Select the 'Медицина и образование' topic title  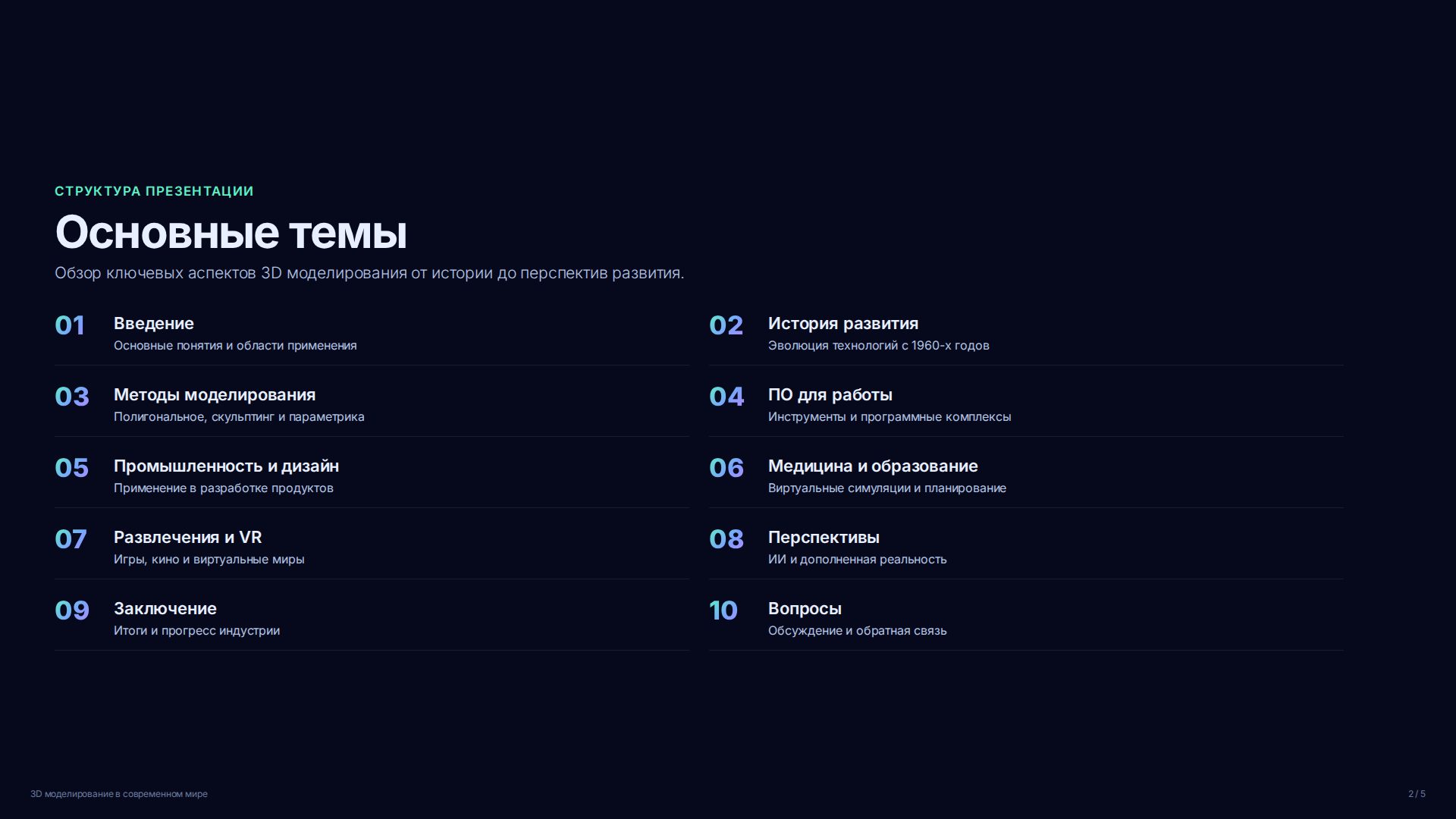[x=873, y=466]
